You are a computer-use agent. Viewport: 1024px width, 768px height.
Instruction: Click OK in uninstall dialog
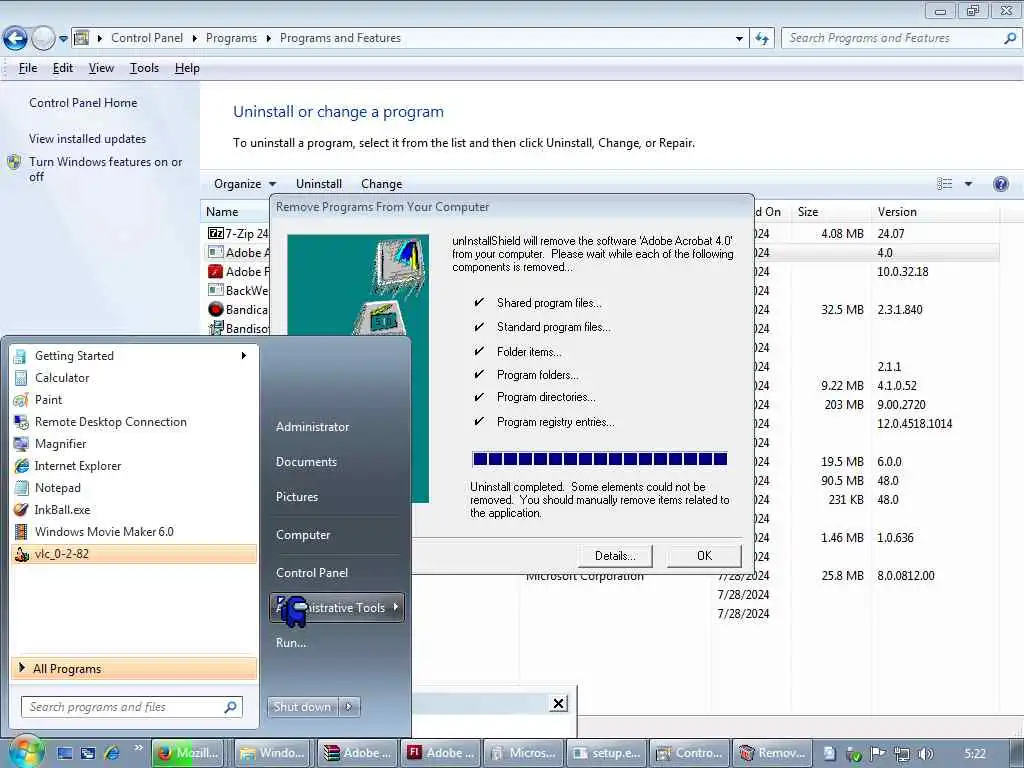[x=704, y=556]
